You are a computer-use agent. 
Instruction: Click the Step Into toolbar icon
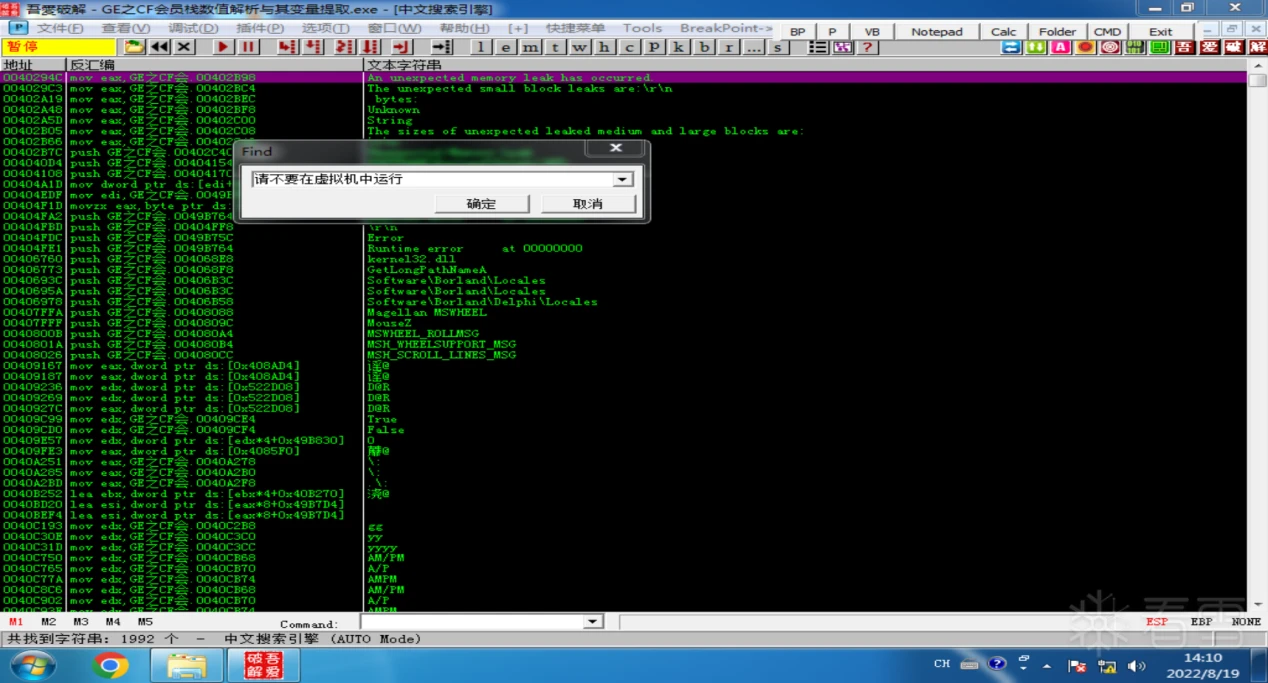(x=287, y=47)
